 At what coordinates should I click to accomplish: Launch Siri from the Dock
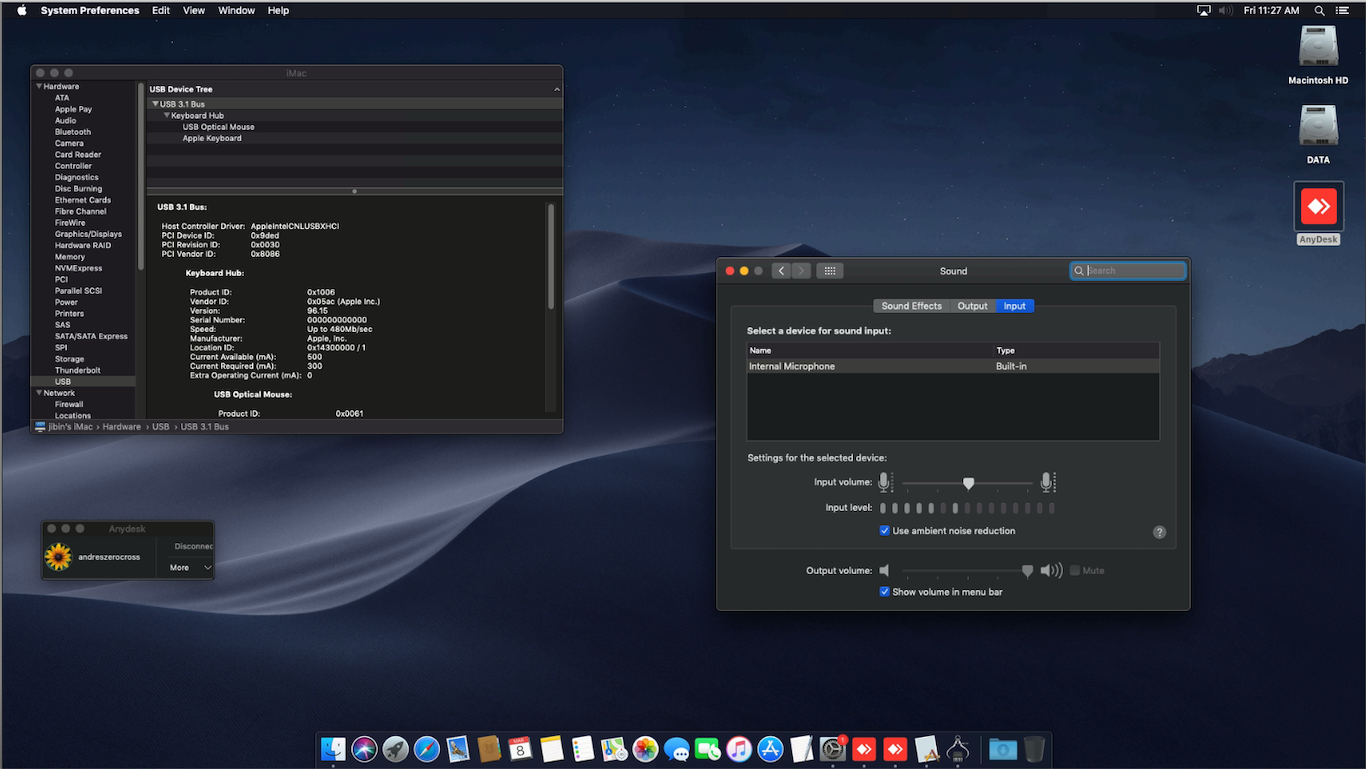click(x=364, y=748)
